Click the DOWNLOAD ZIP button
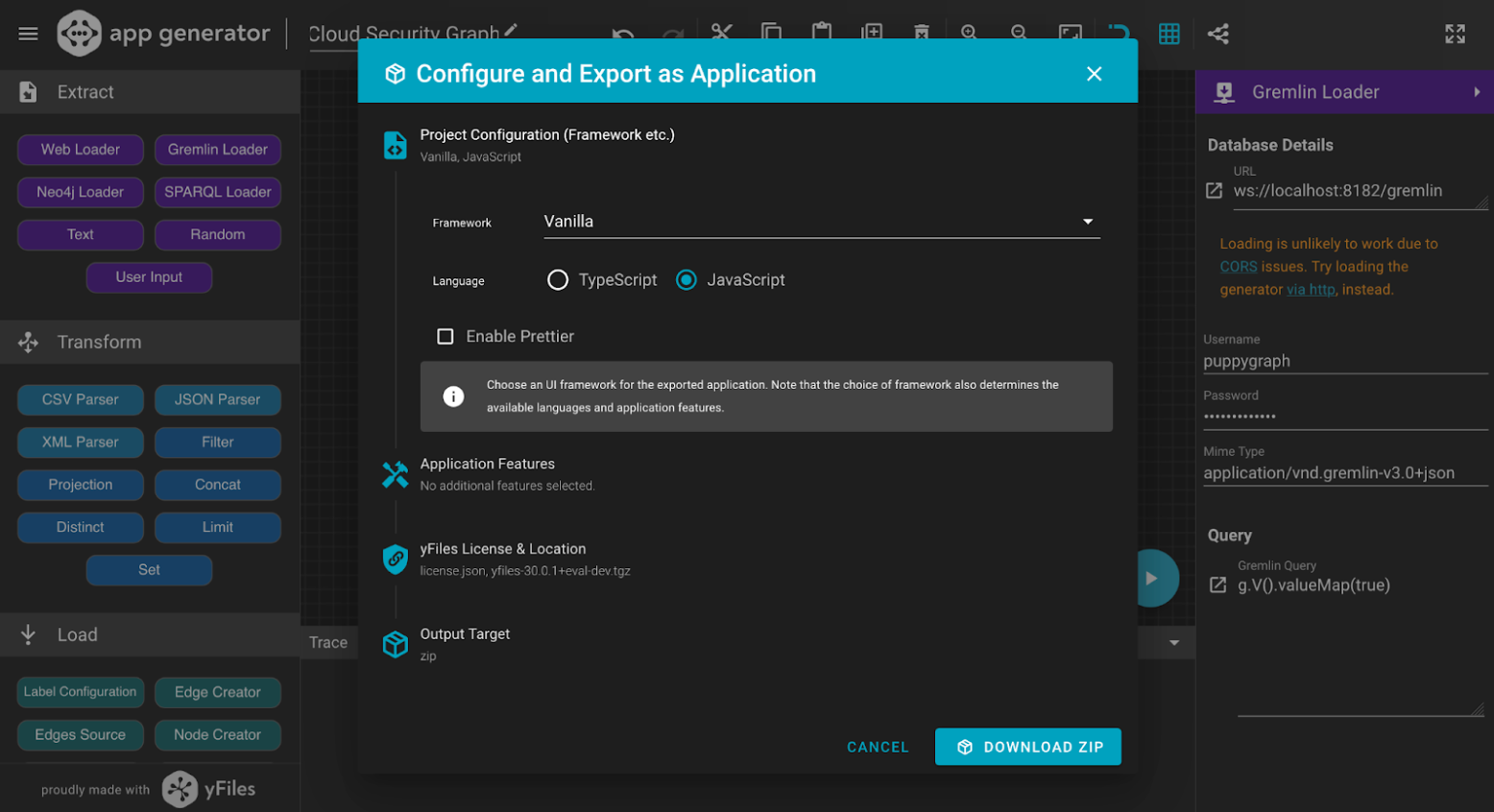The width and height of the screenshot is (1494, 812). click(1027, 746)
